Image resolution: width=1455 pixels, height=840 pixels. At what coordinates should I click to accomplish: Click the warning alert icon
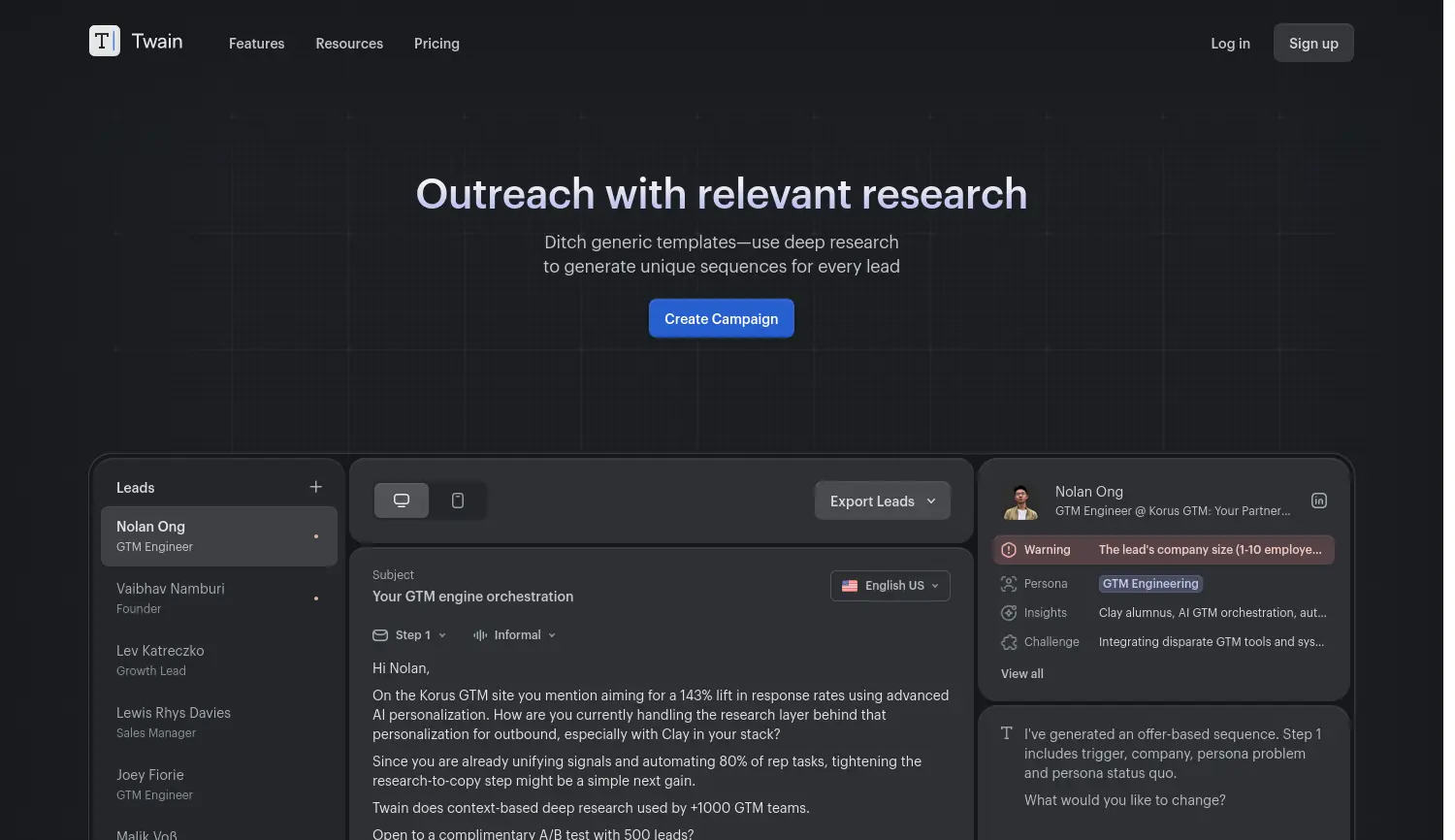coord(1009,550)
